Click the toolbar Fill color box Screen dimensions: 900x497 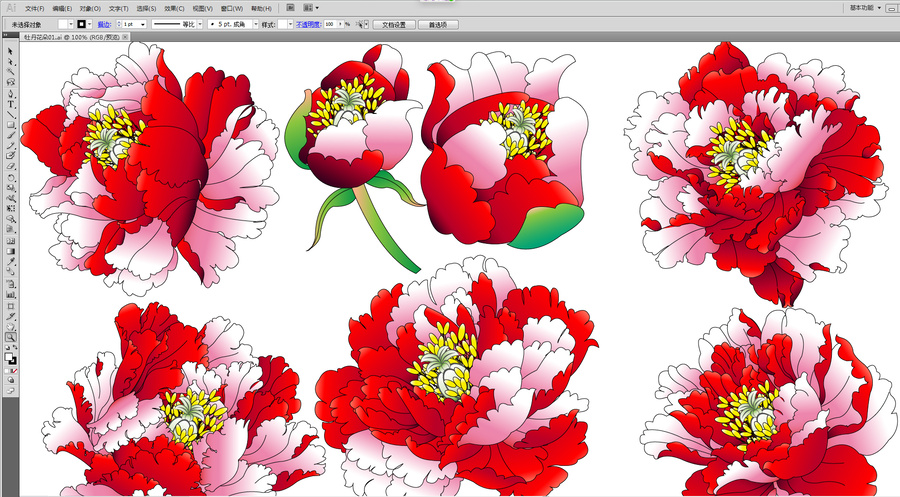point(9,356)
